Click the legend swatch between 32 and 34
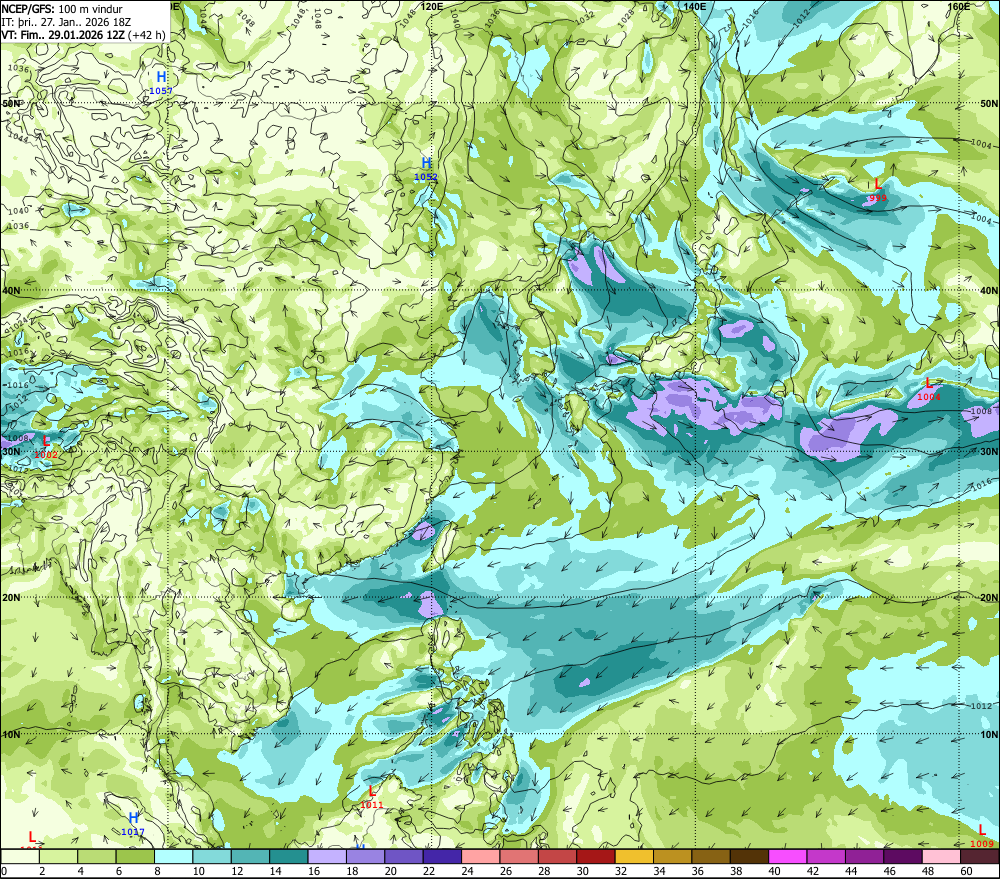1000x879 pixels. [x=634, y=856]
